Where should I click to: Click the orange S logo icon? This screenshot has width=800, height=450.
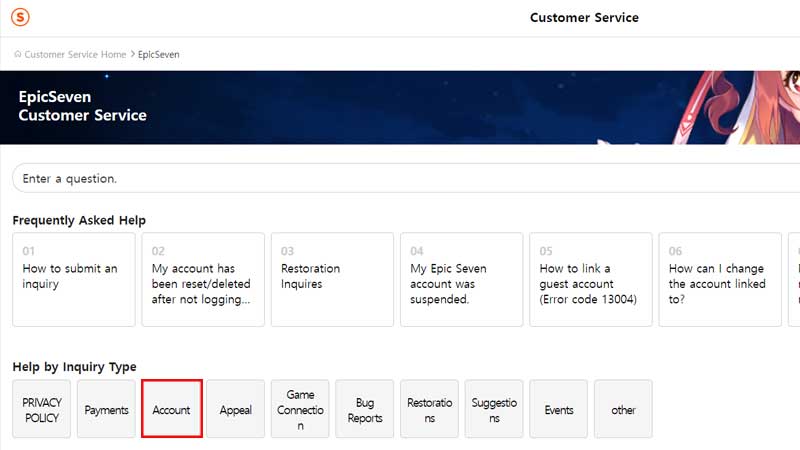[20, 17]
